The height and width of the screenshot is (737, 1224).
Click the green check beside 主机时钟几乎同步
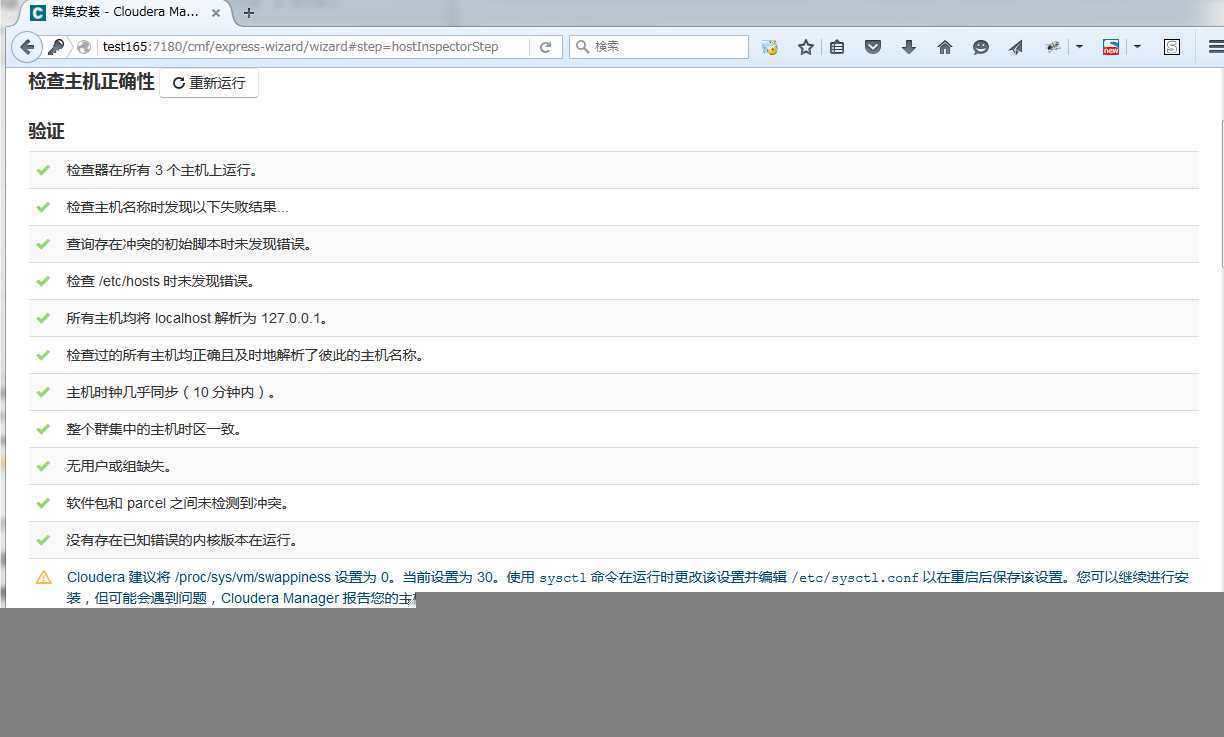(43, 392)
